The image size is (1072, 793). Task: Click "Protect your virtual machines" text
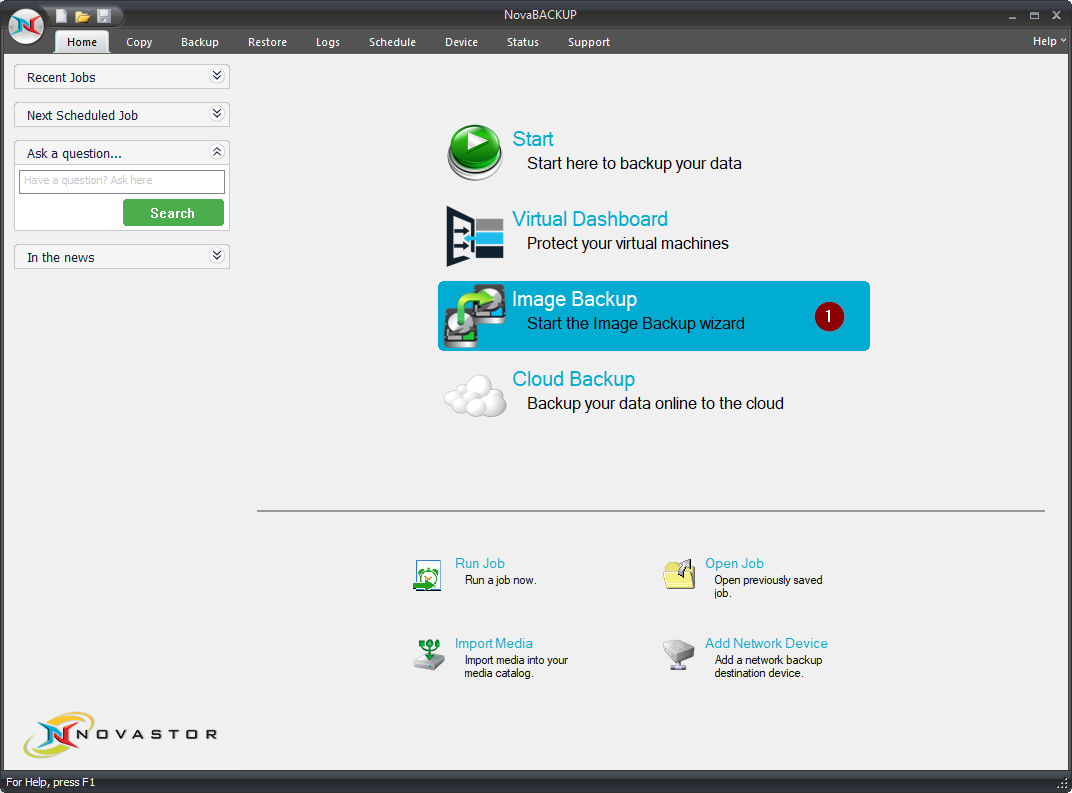coord(628,243)
